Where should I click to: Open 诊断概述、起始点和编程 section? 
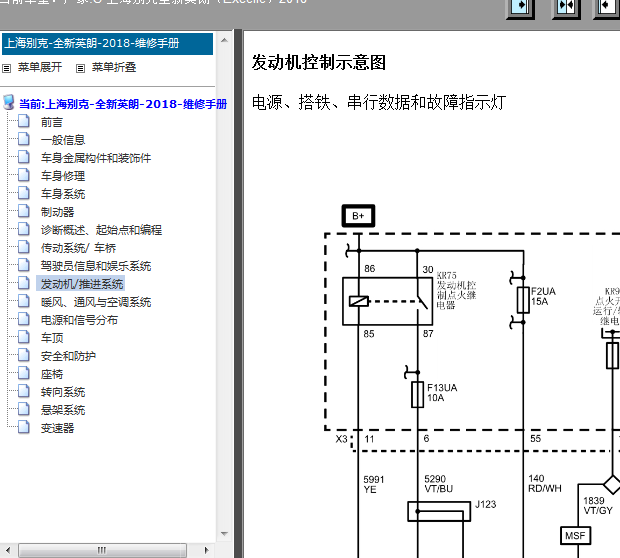click(x=101, y=230)
